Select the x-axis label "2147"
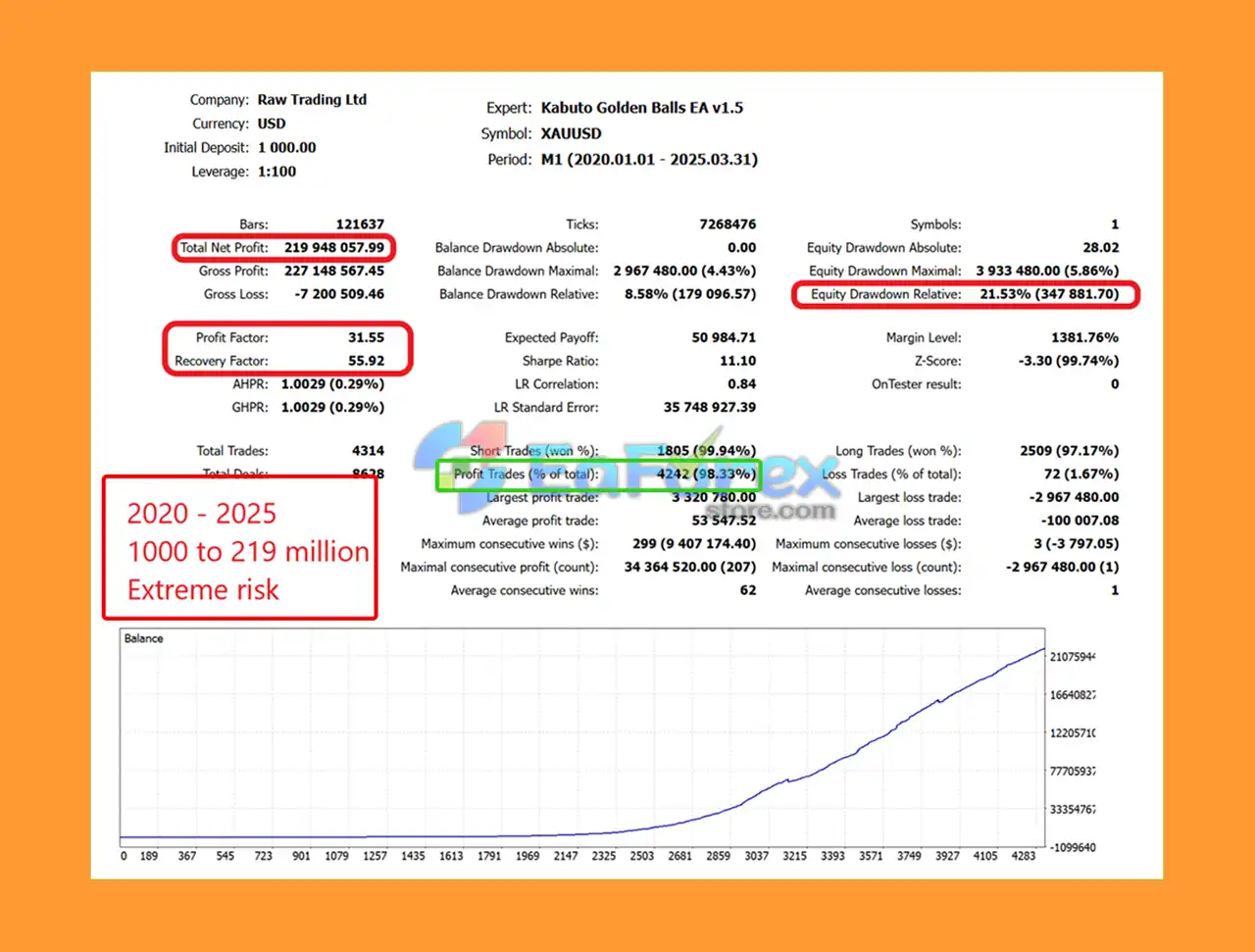Screen dimensions: 1255x952 click(x=566, y=856)
